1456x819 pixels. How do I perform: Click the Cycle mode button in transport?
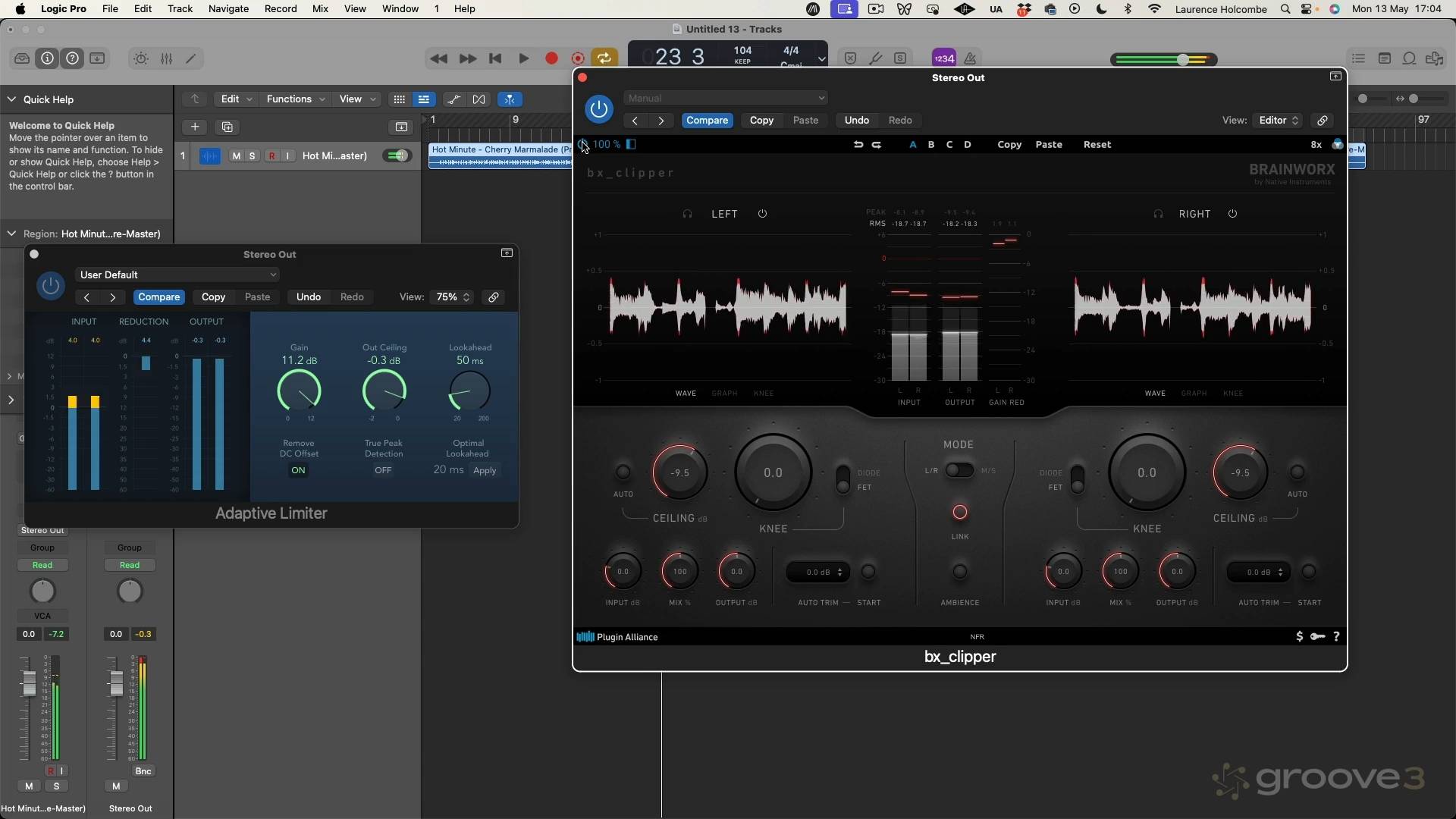[604, 58]
